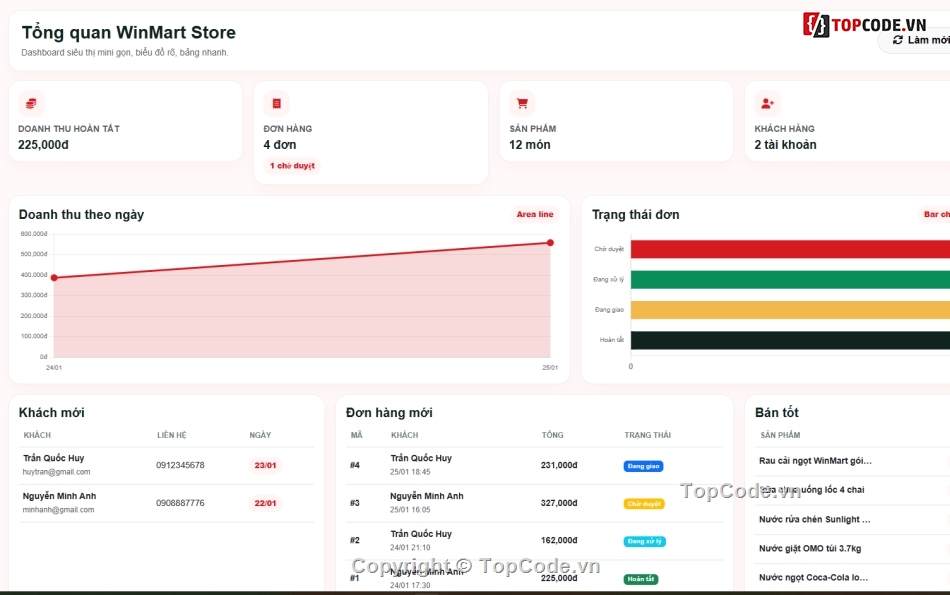This screenshot has height=595, width=950.
Task: Open order #2 row
Action: click(534, 540)
